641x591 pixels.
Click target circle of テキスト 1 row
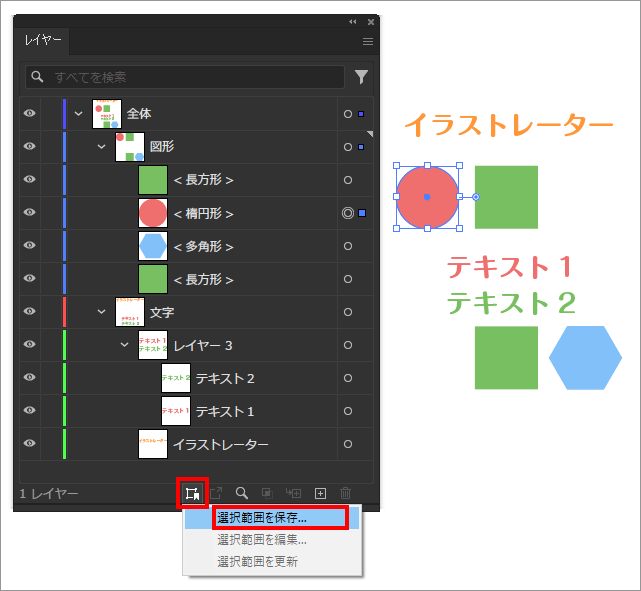(x=348, y=411)
